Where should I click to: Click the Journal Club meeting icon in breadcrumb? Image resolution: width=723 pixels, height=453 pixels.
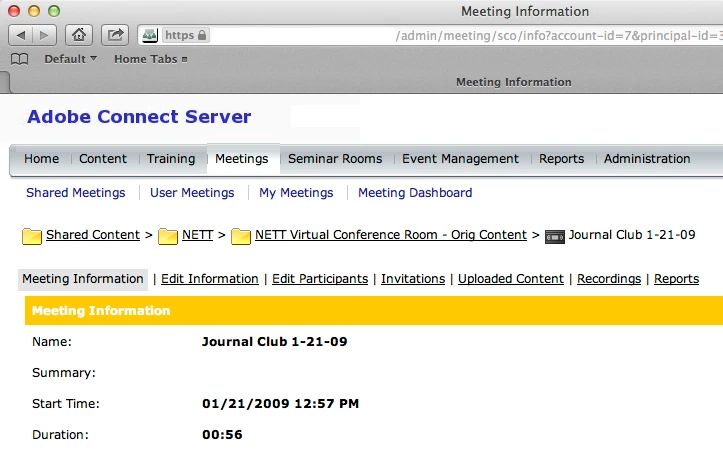pos(555,237)
